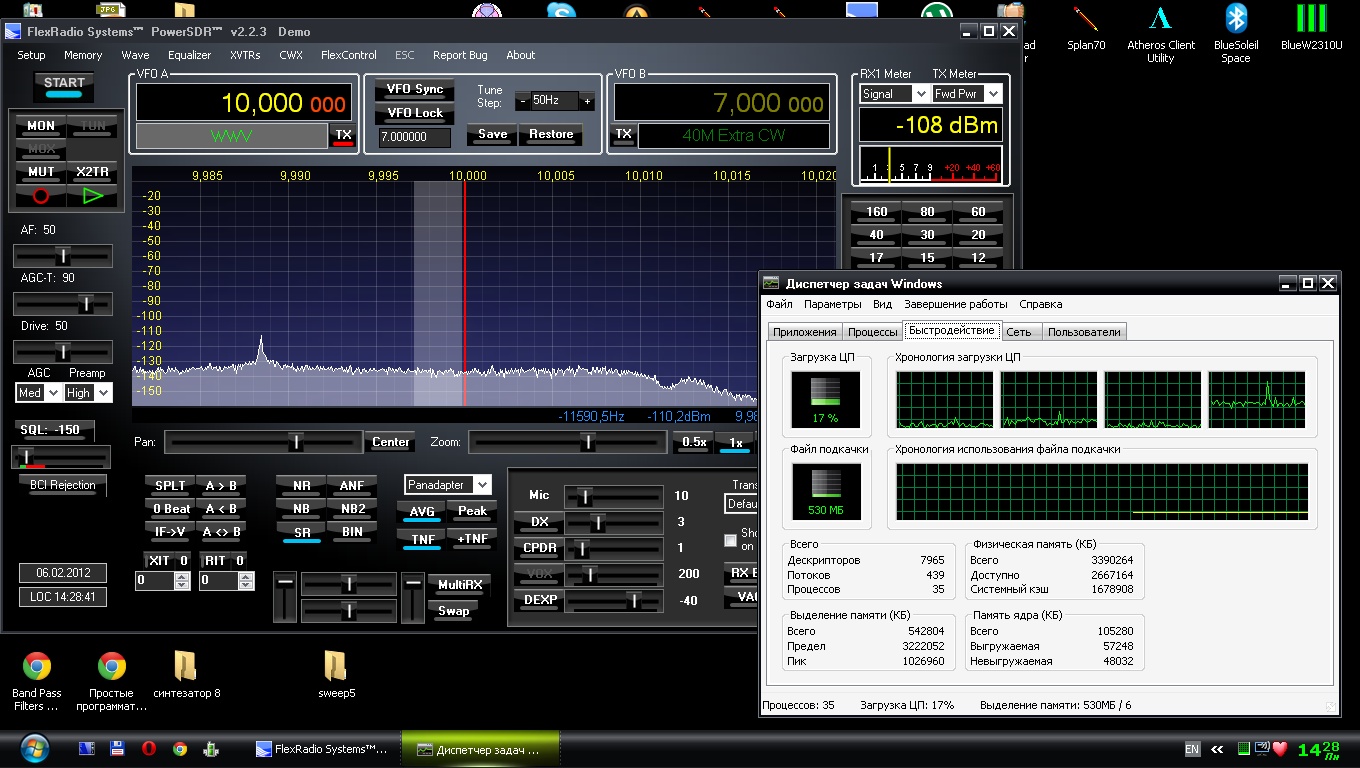This screenshot has width=1360, height=768.
Task: Open Atheros Client Utility shortcut
Action: (1160, 34)
